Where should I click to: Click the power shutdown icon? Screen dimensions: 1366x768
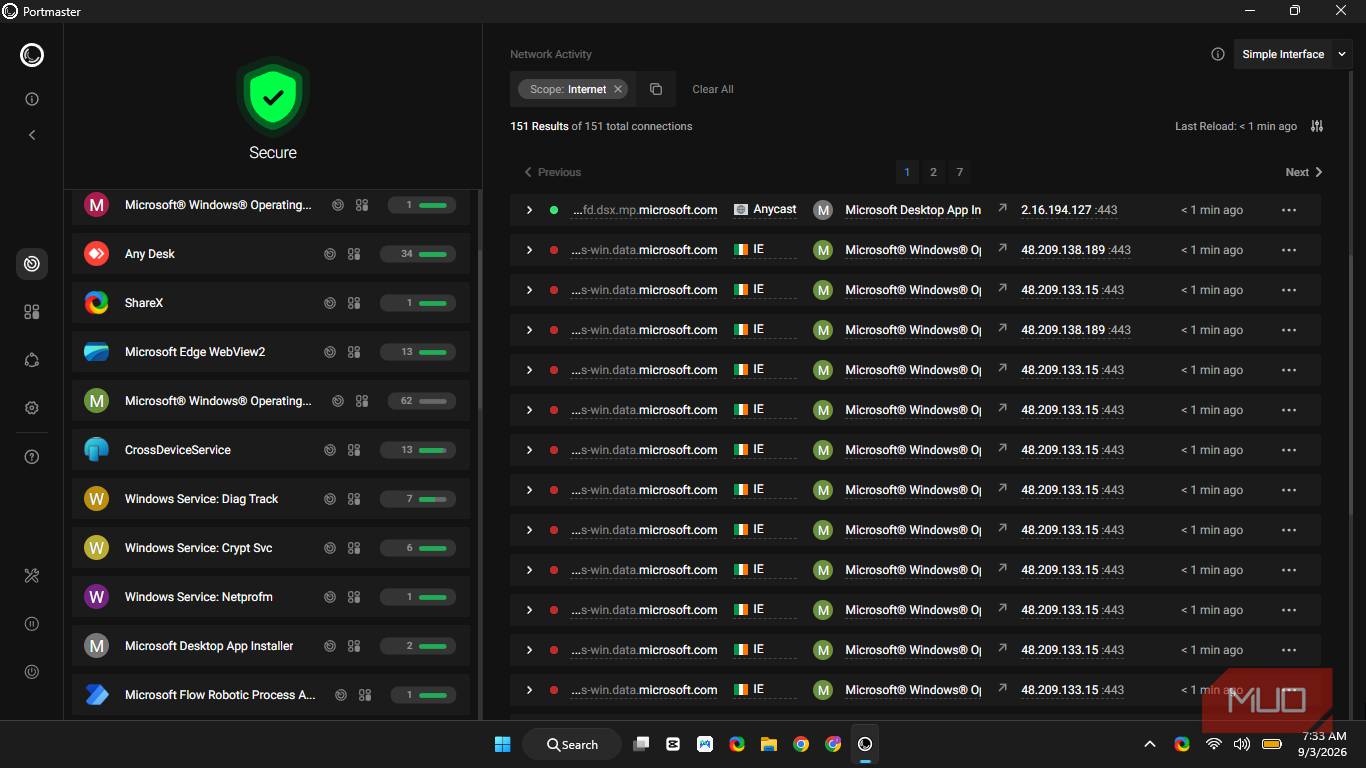[32, 672]
